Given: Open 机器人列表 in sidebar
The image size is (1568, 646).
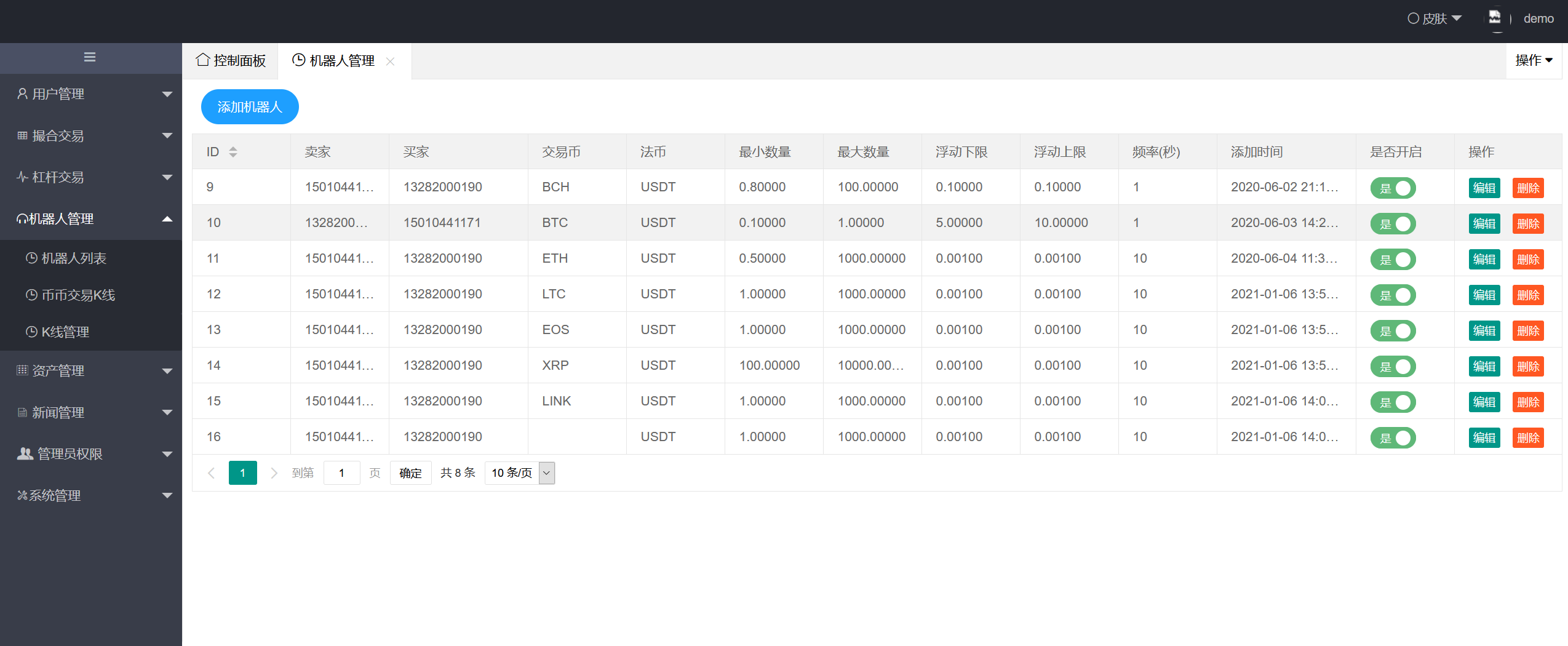Looking at the screenshot, I should click(91, 258).
